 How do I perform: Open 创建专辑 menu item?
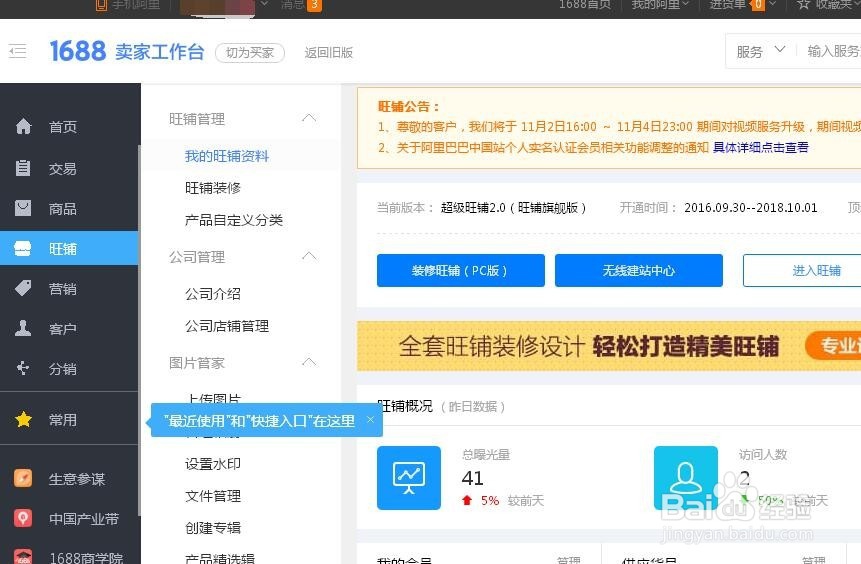pos(213,528)
